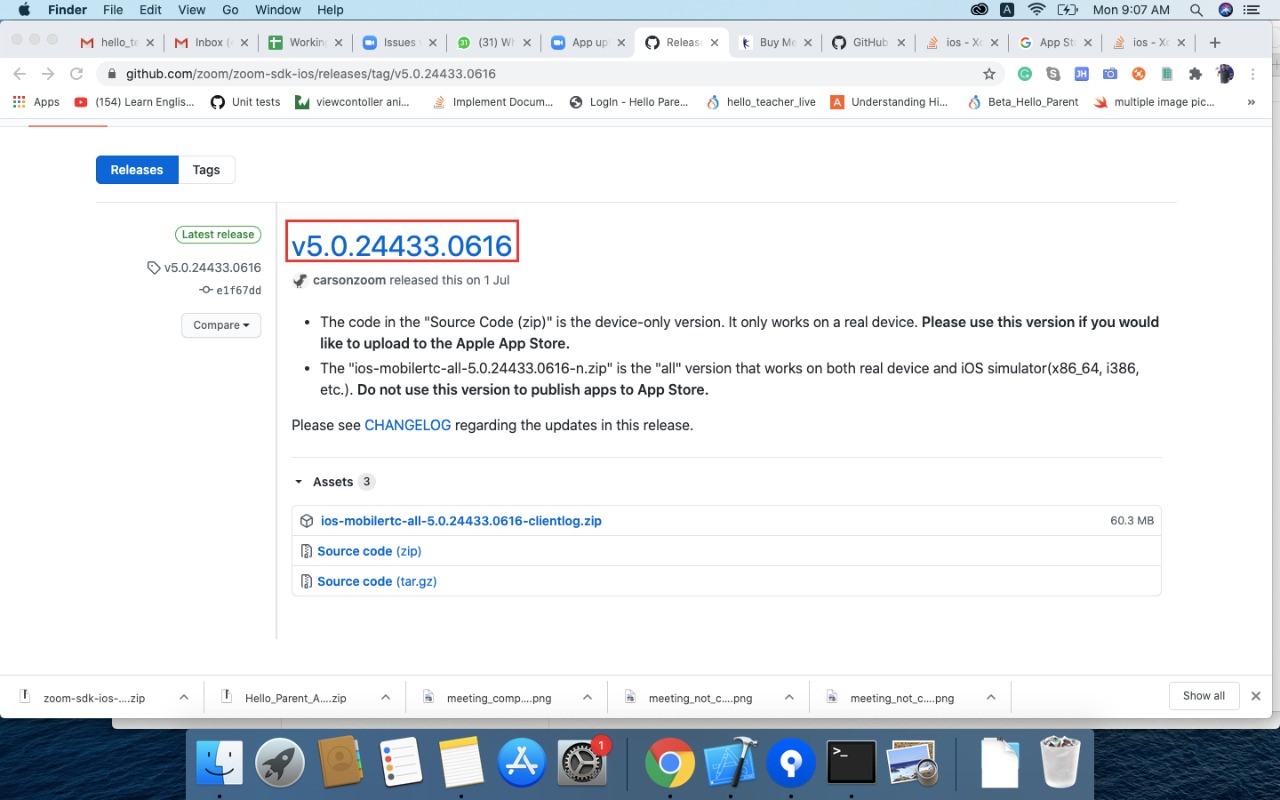This screenshot has width=1280, height=800.
Task: Open the hello_teacher_live bookmark
Action: point(761,102)
